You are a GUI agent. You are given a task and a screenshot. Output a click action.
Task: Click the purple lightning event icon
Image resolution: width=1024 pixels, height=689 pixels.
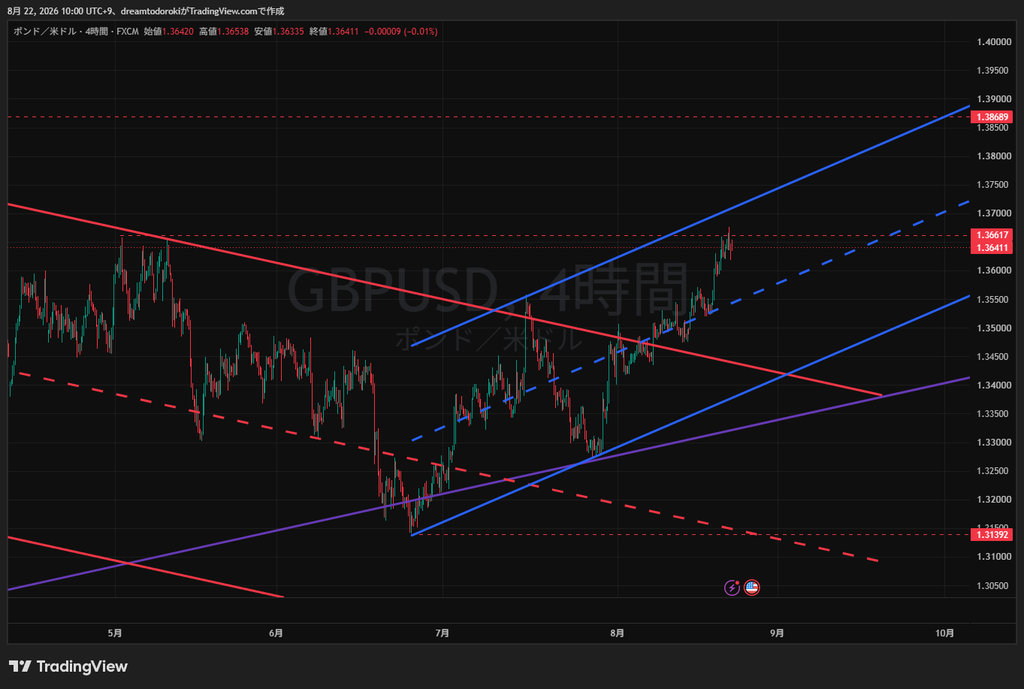pyautogui.click(x=732, y=588)
